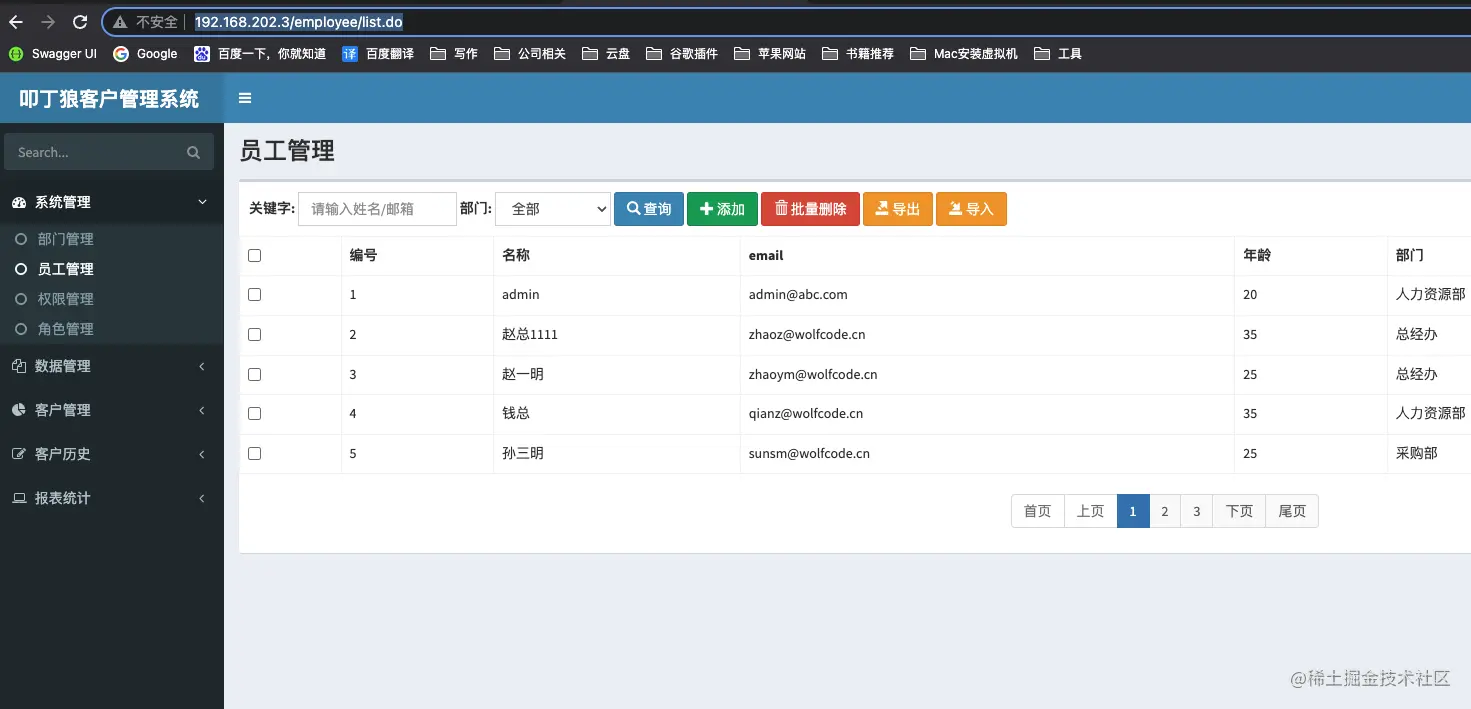Click the sidebar search magnifier icon

(x=193, y=153)
